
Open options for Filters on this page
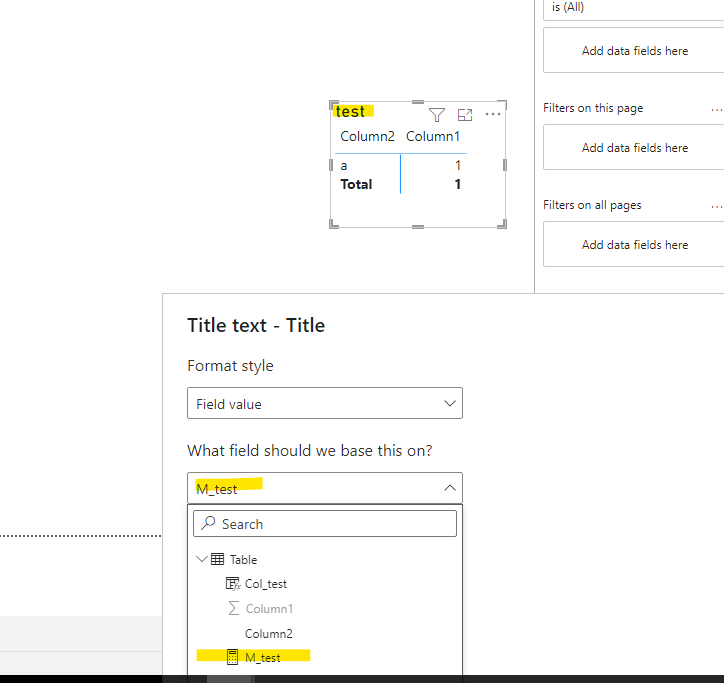pyautogui.click(x=717, y=110)
